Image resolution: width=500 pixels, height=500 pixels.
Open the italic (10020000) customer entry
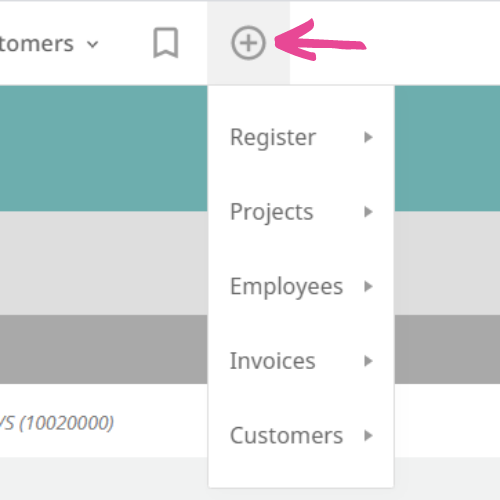(x=57, y=423)
